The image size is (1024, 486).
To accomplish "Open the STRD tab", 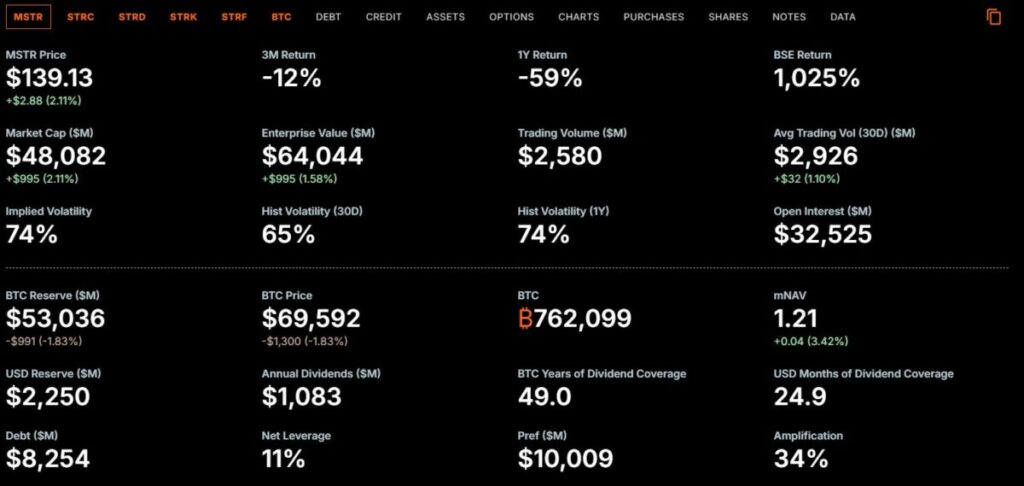I will 131,17.
